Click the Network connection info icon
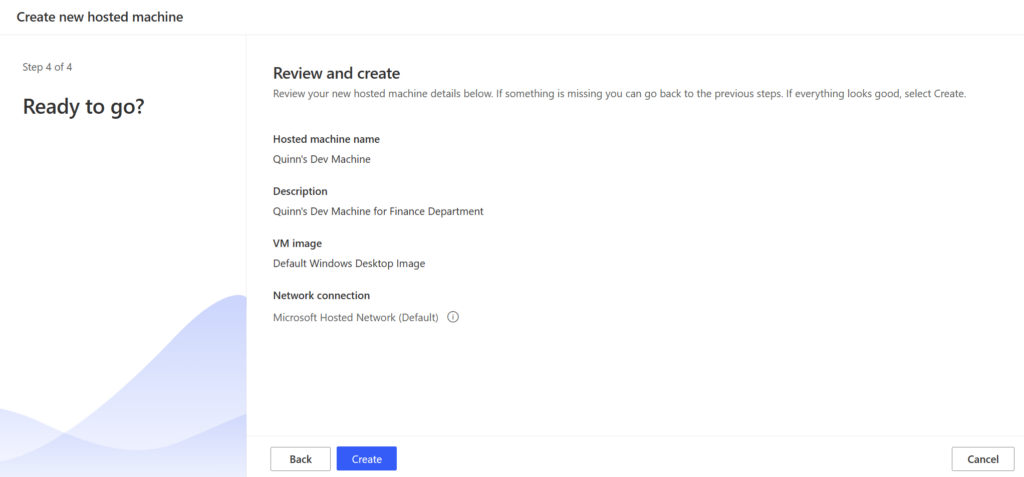This screenshot has height=477, width=1024. 453,317
